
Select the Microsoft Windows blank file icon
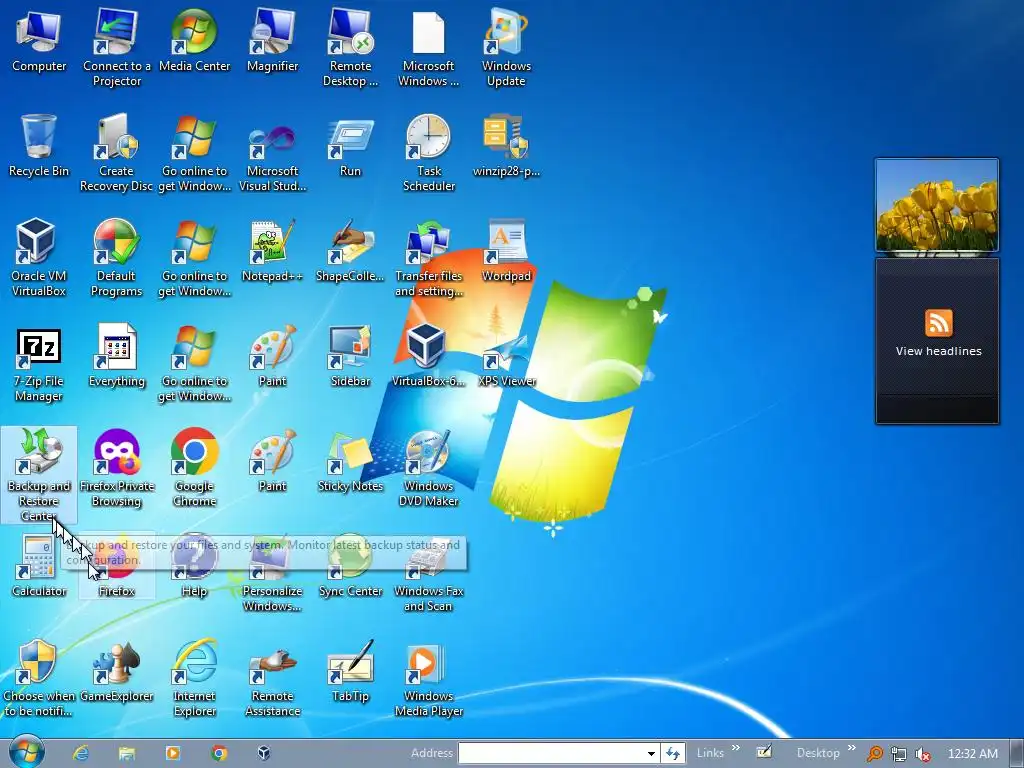tap(428, 47)
